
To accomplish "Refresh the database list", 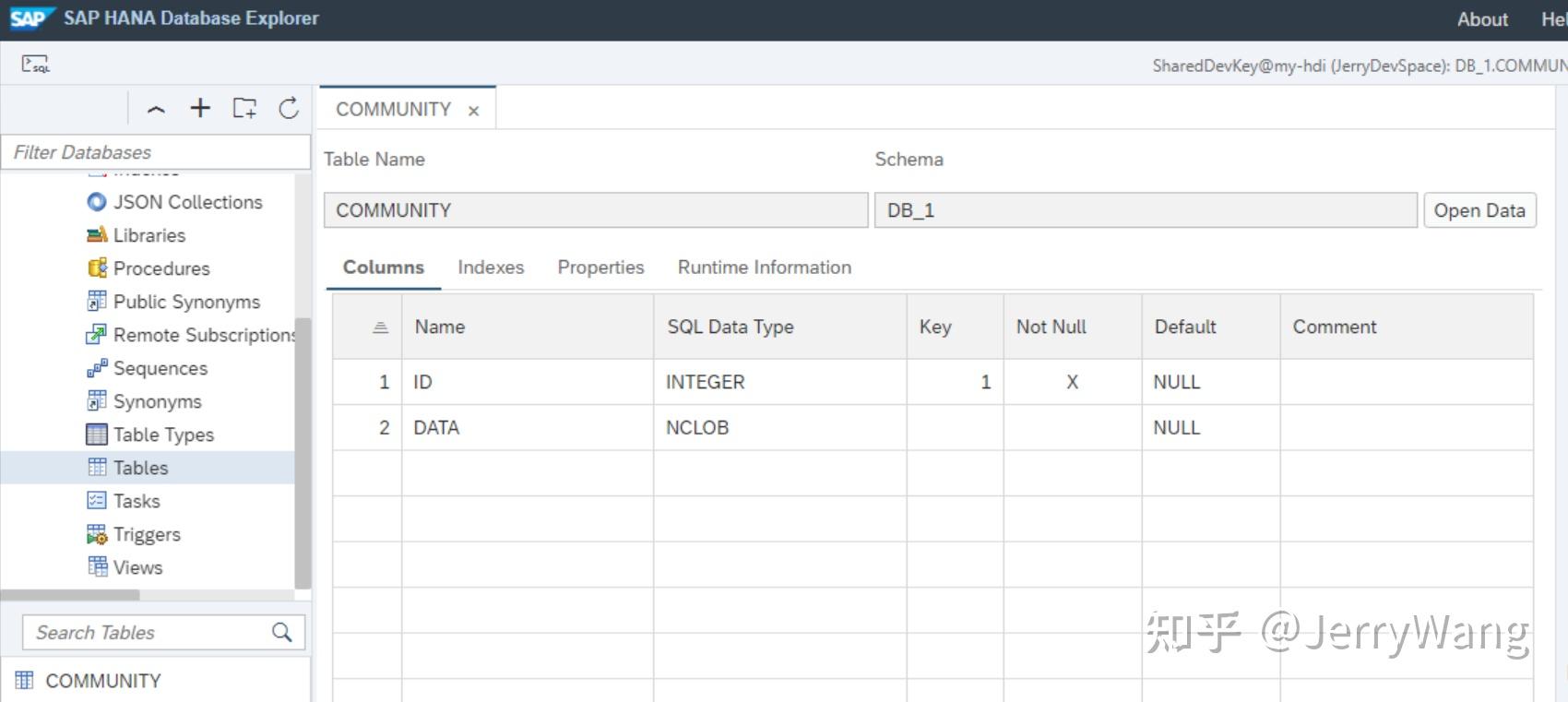I will (289, 108).
